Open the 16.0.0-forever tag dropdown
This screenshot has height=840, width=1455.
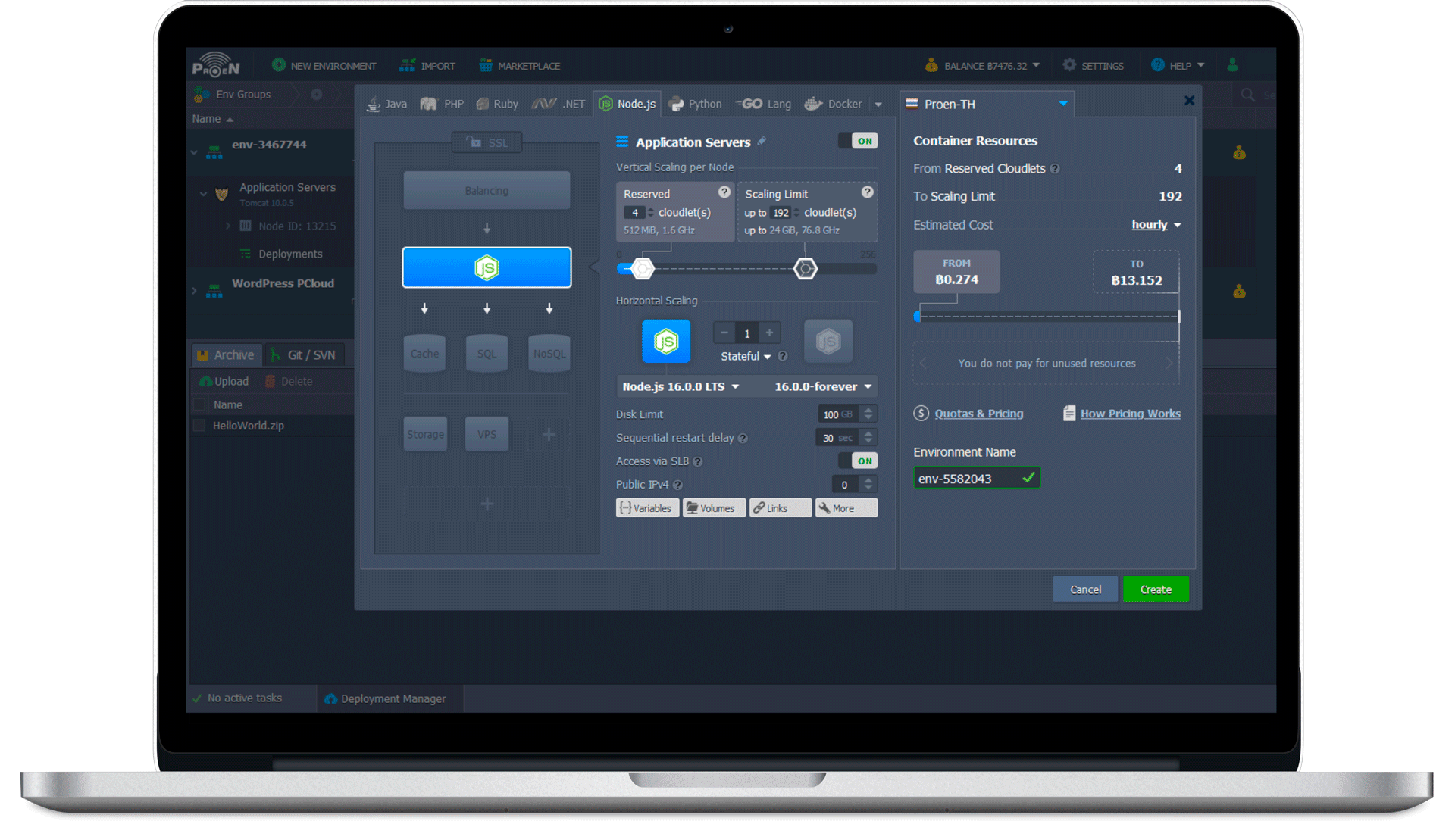823,386
